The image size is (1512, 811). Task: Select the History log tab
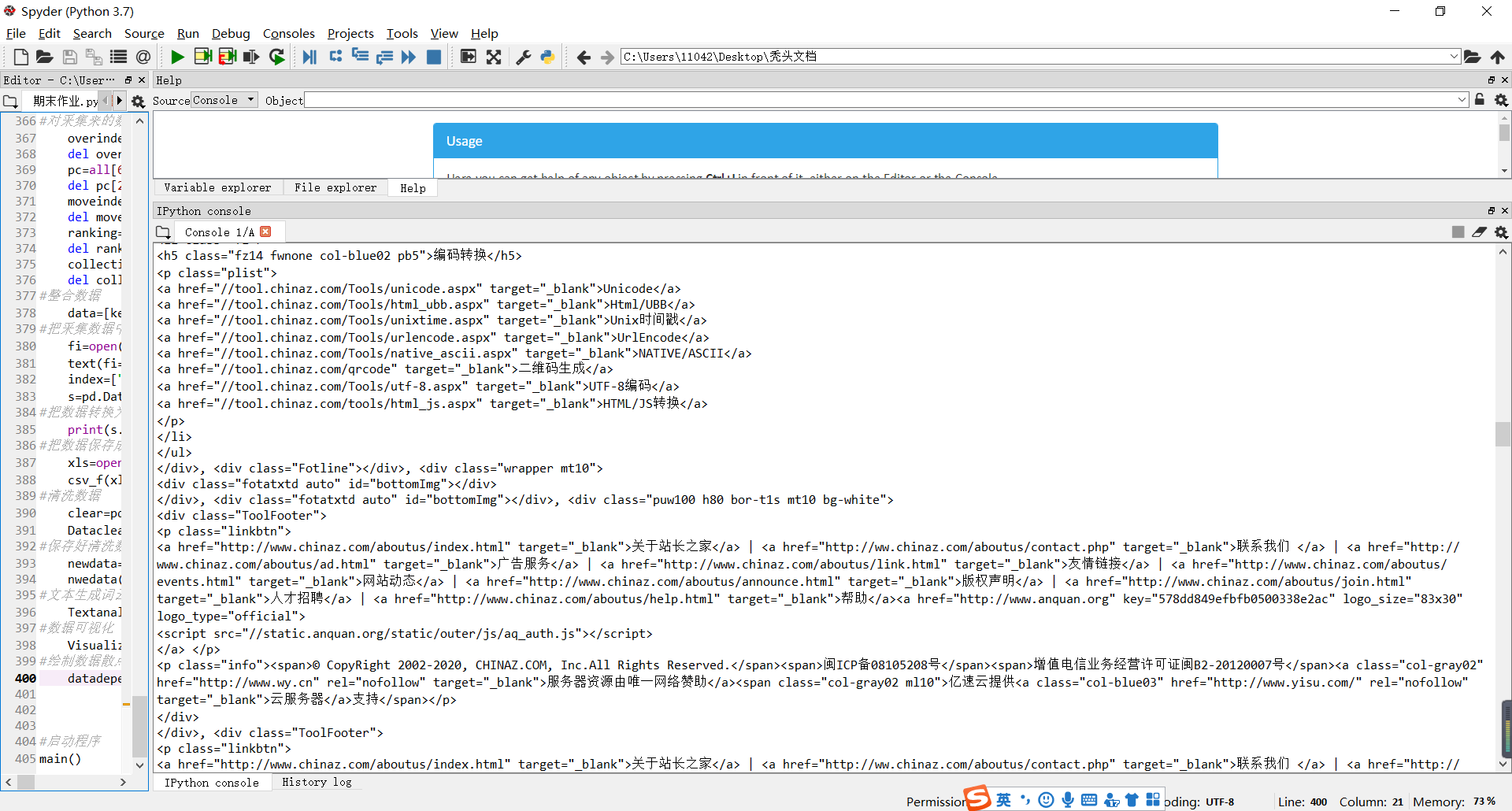(x=317, y=782)
